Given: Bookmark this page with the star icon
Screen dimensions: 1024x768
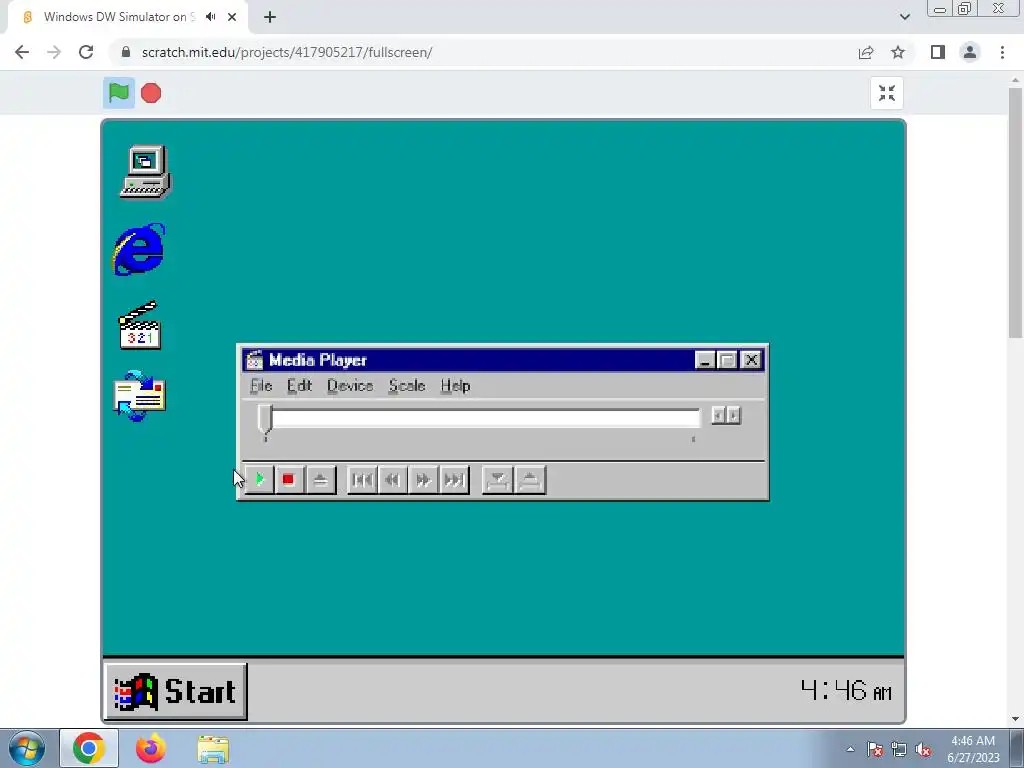Looking at the screenshot, I should click(898, 52).
